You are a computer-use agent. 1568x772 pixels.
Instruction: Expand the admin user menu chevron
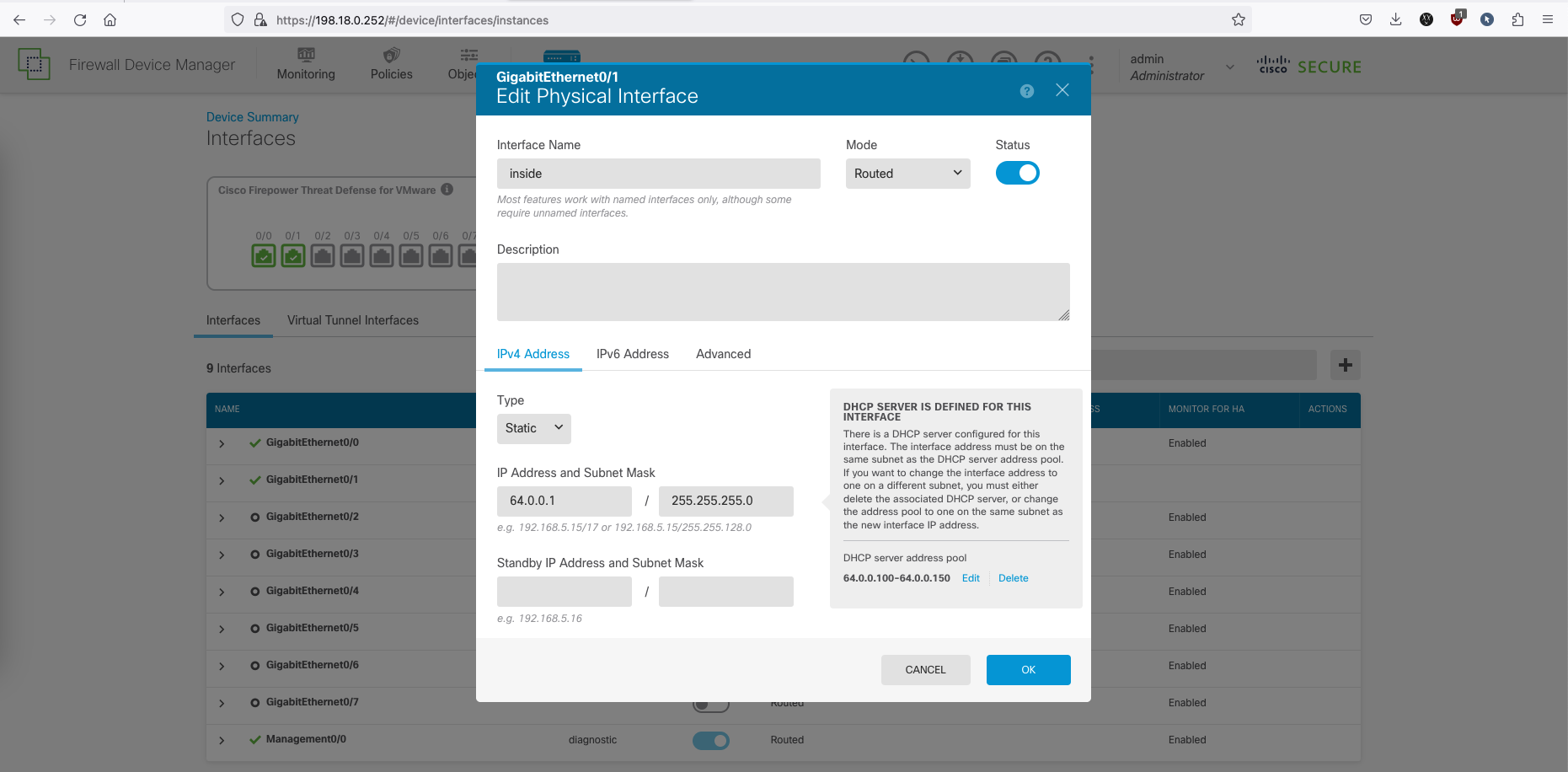(1229, 67)
